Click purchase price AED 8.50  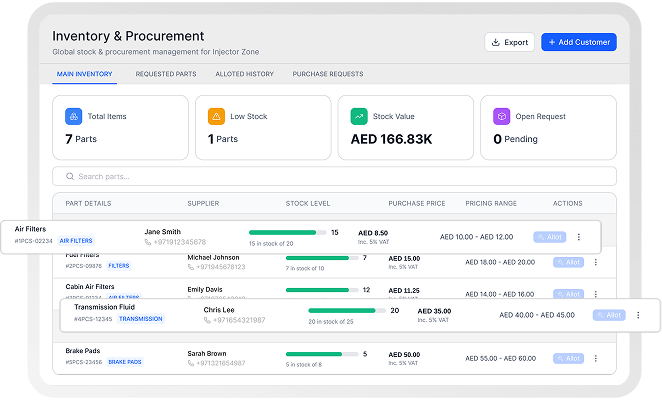[x=373, y=233]
